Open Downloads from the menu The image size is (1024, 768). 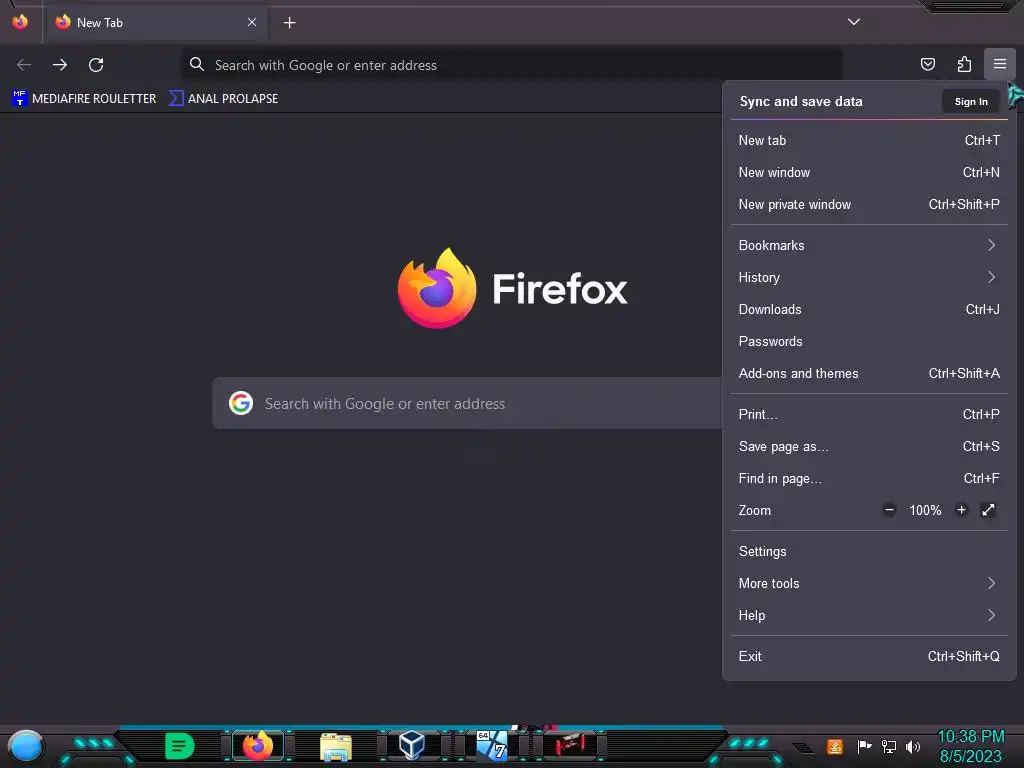(869, 310)
